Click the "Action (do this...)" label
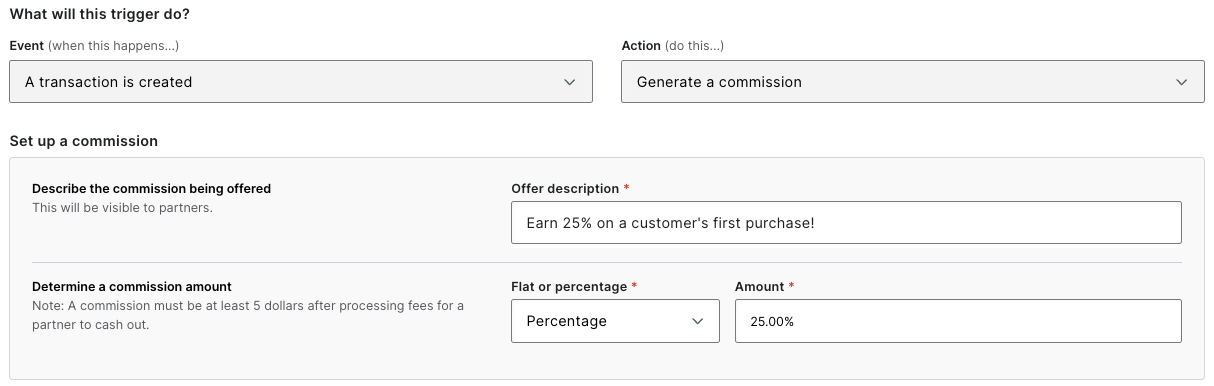 pos(672,46)
